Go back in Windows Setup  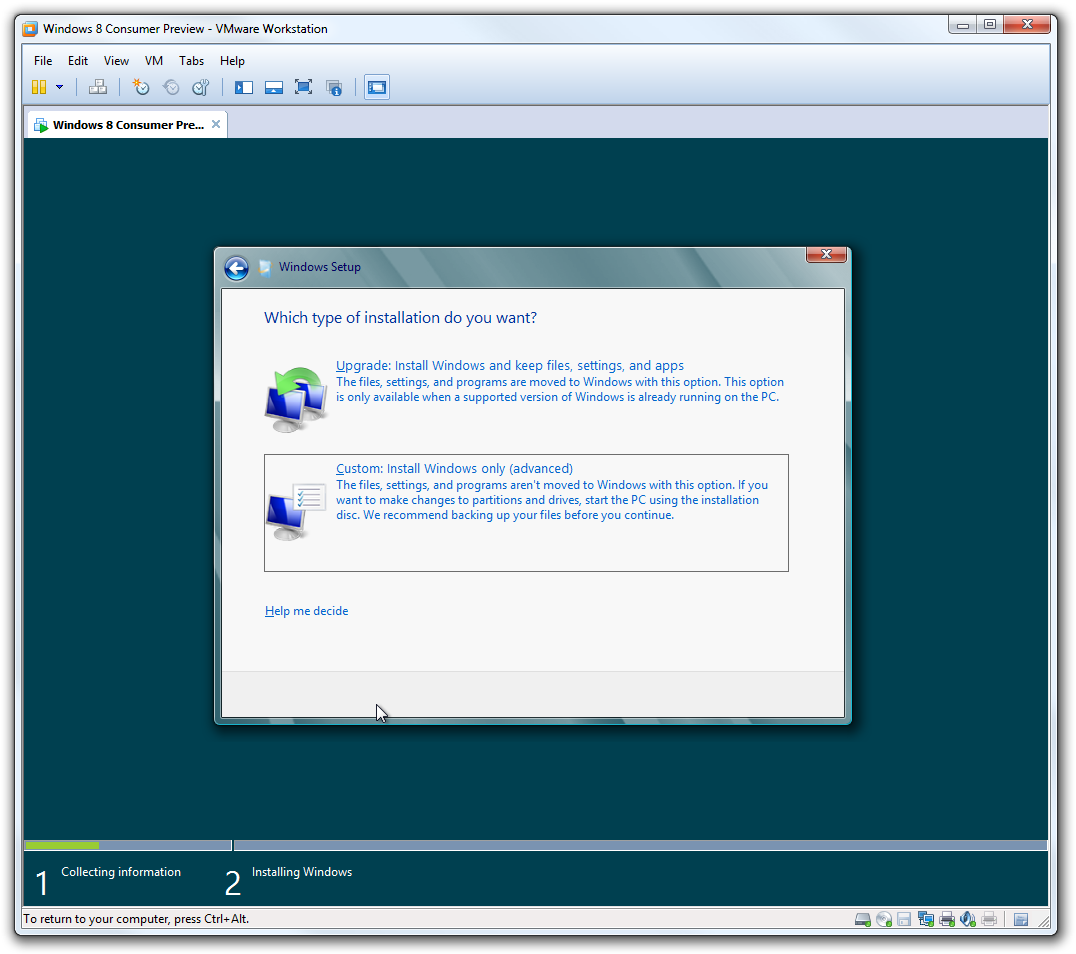(x=237, y=268)
